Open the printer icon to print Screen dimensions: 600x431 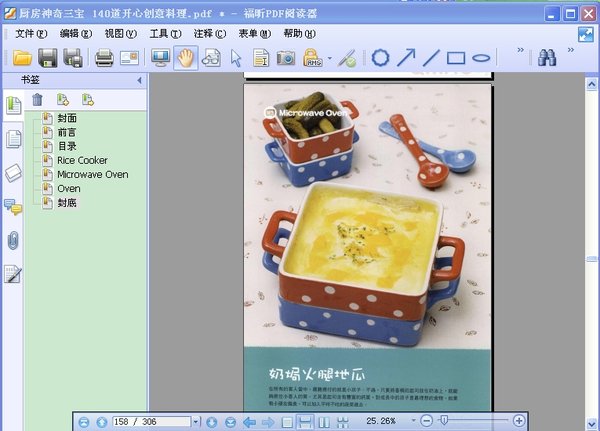point(104,58)
